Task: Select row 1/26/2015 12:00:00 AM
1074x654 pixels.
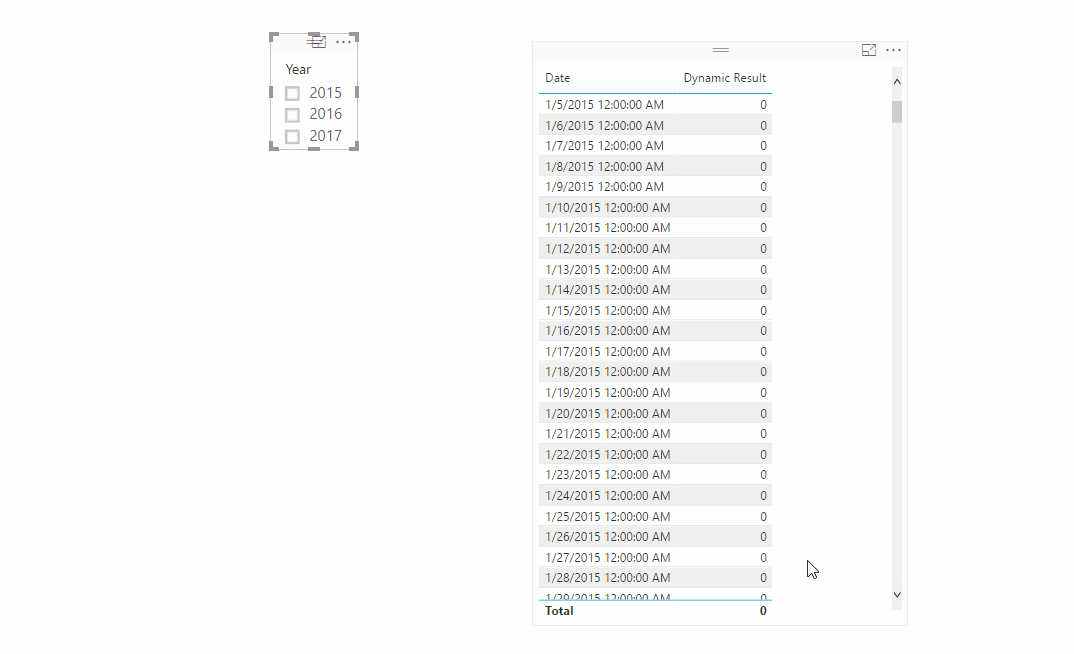Action: 655,536
